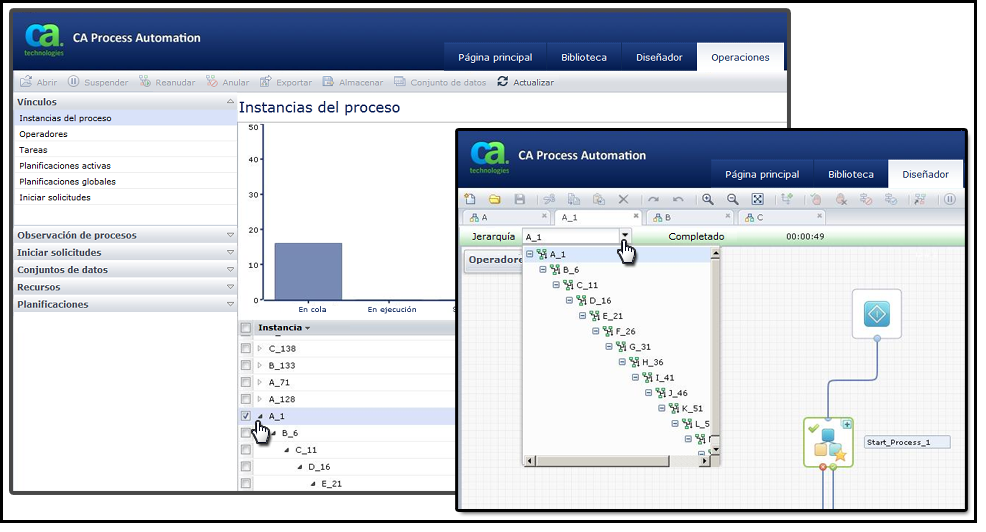This screenshot has width=986, height=532.
Task: Expand the C_138 instance row
Action: (260, 348)
